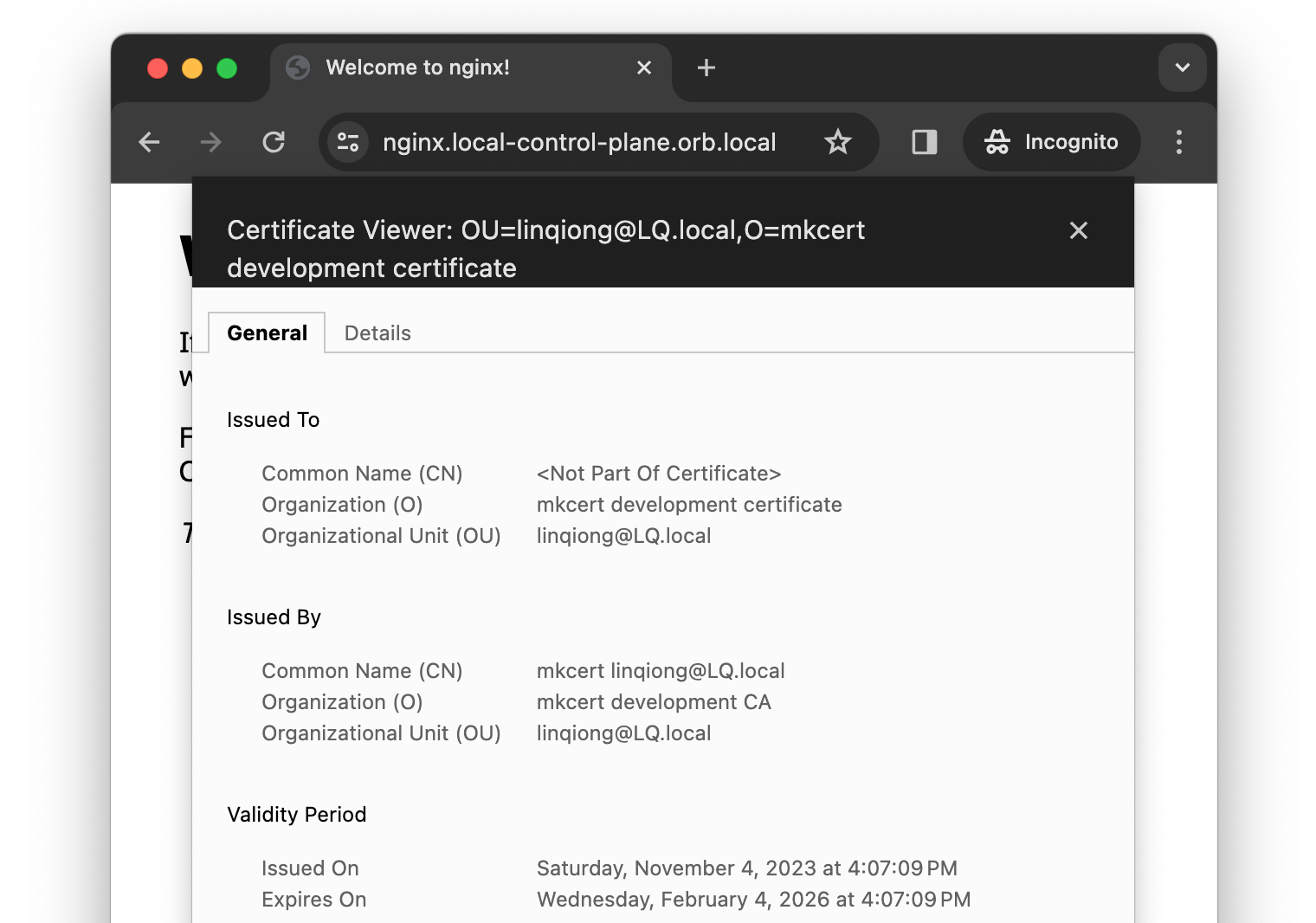Click the address bar URL text
This screenshot has height=923, width=1316.
579,142
